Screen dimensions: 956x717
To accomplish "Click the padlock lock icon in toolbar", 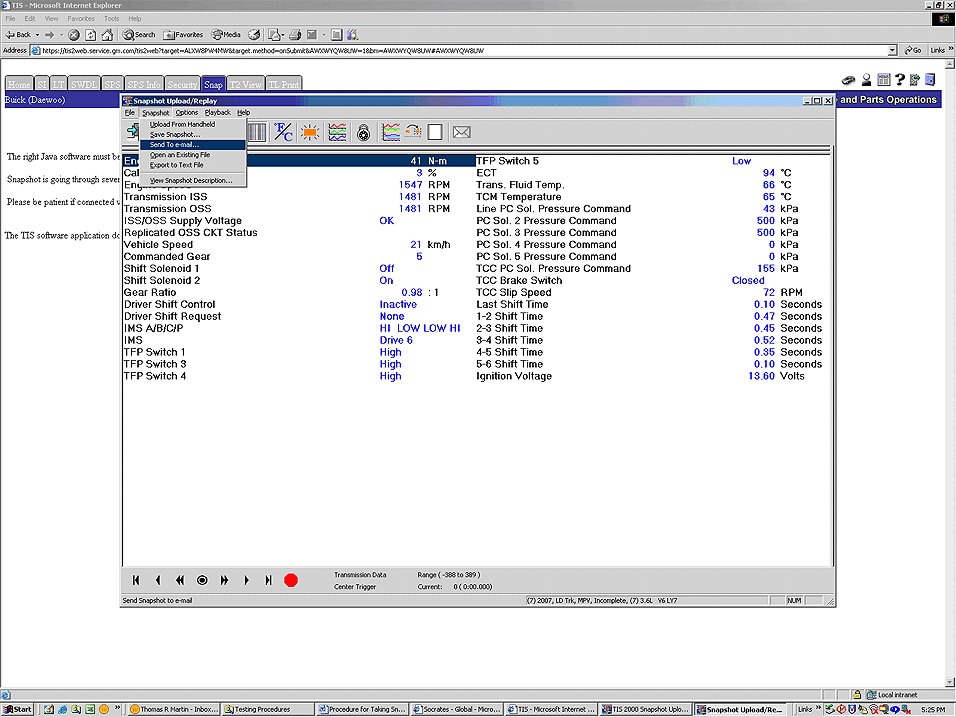I will pos(363,132).
